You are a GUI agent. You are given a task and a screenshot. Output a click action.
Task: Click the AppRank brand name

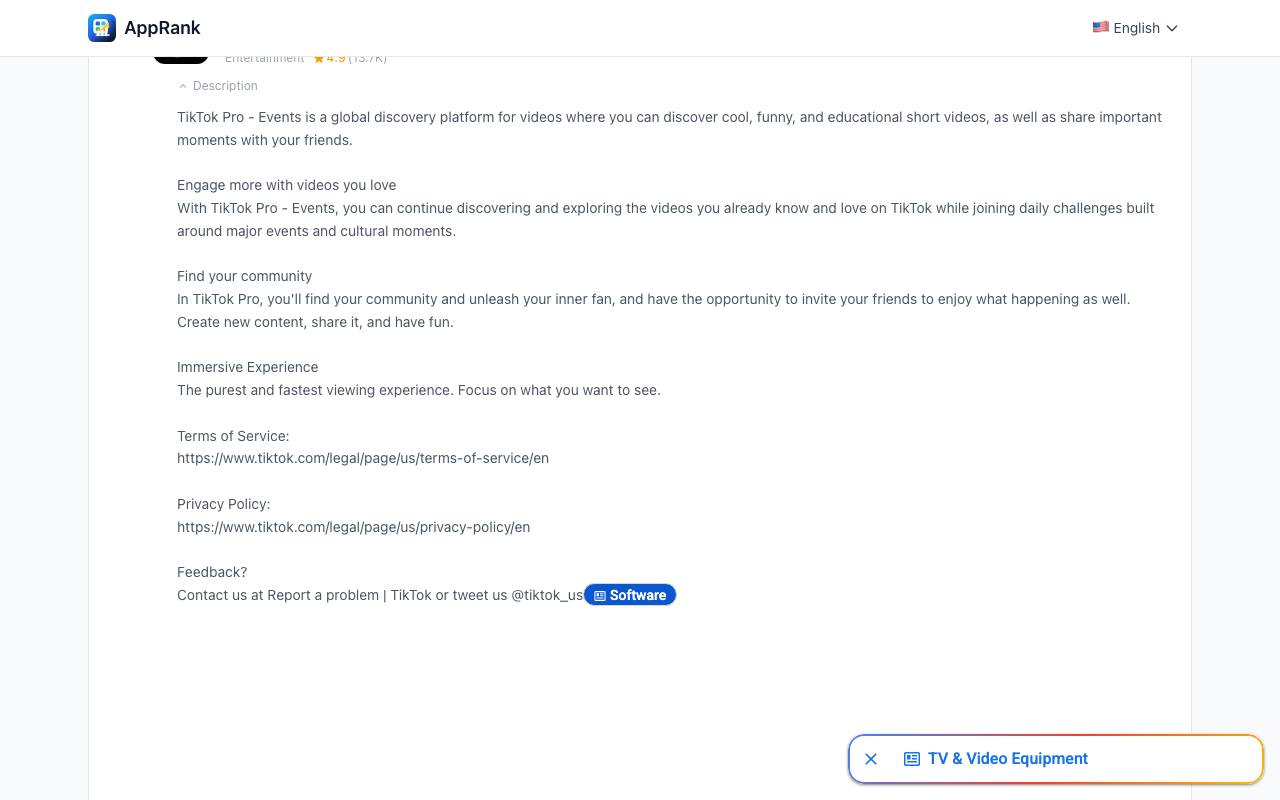(x=162, y=28)
